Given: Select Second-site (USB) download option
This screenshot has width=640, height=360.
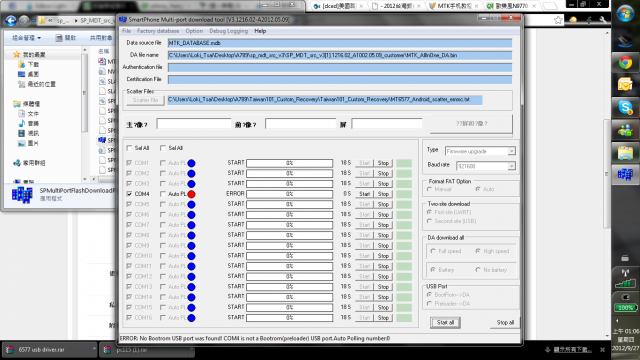Looking at the screenshot, I should [x=429, y=221].
